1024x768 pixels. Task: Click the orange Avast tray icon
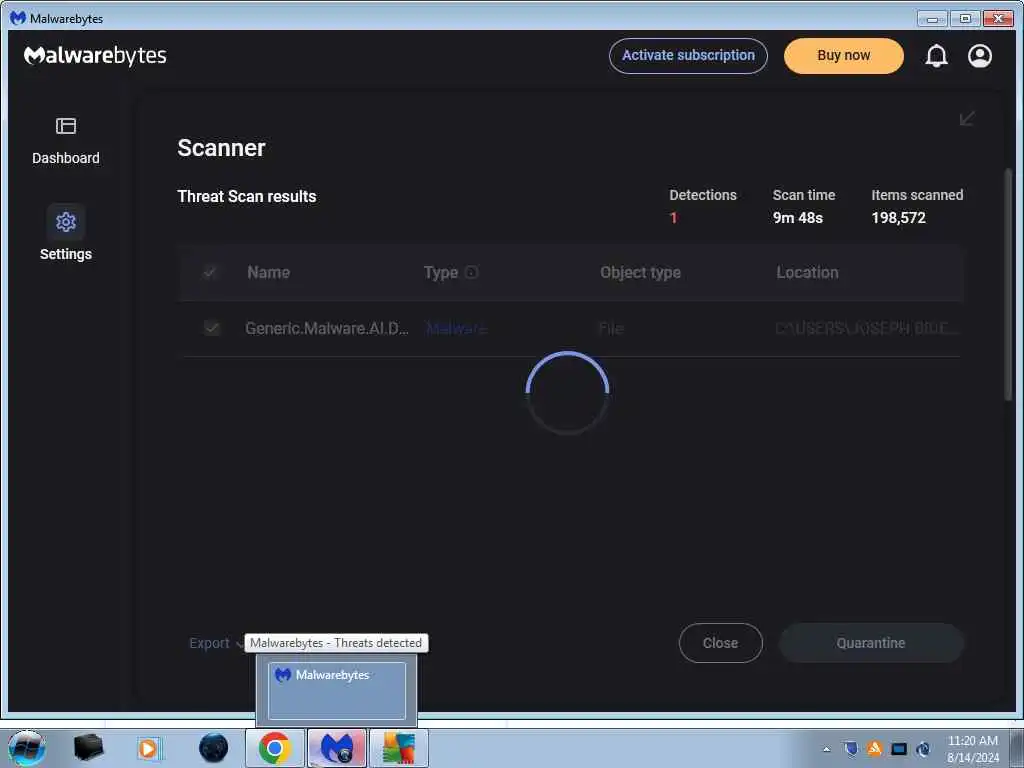(875, 748)
